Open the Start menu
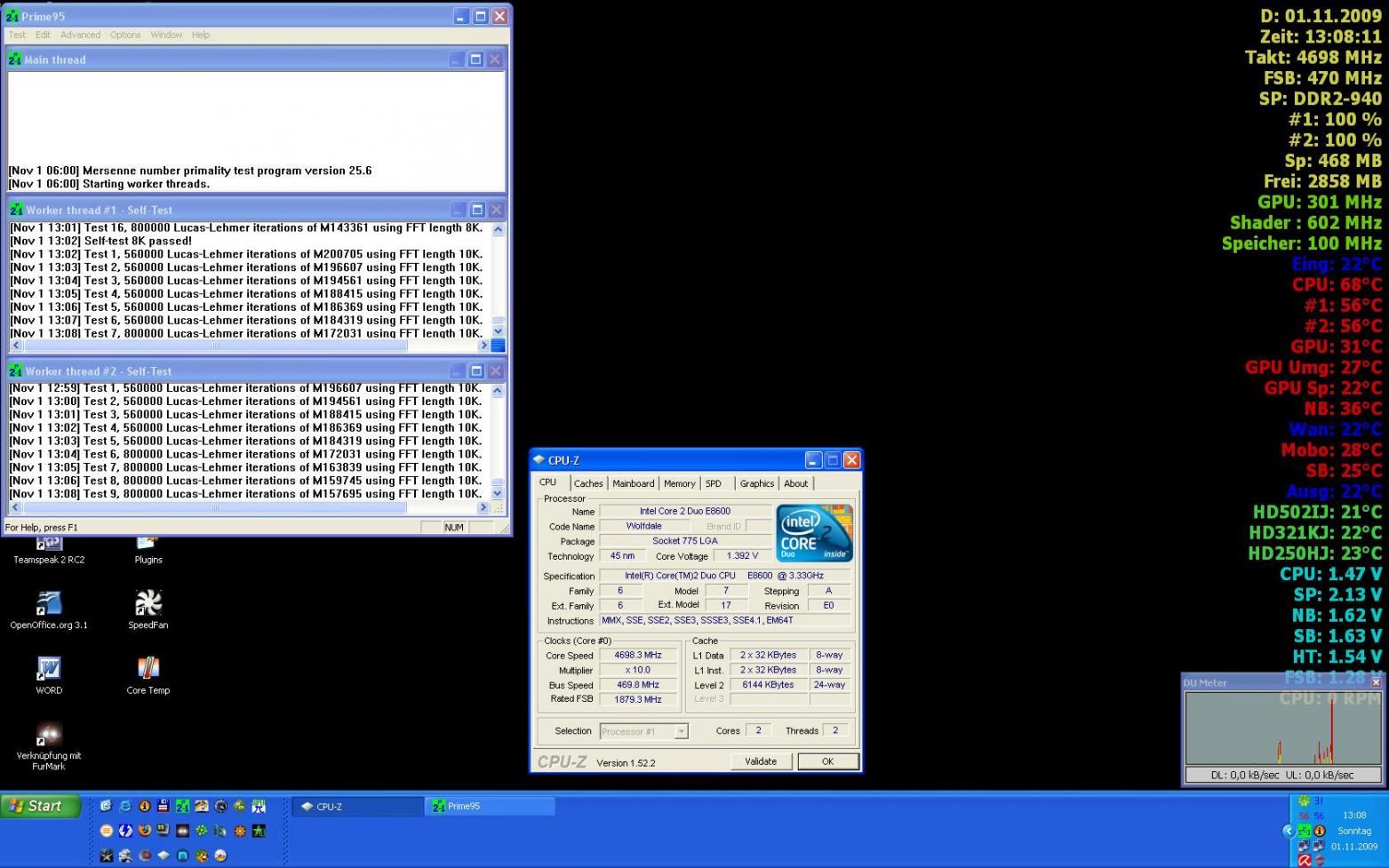 tap(41, 806)
